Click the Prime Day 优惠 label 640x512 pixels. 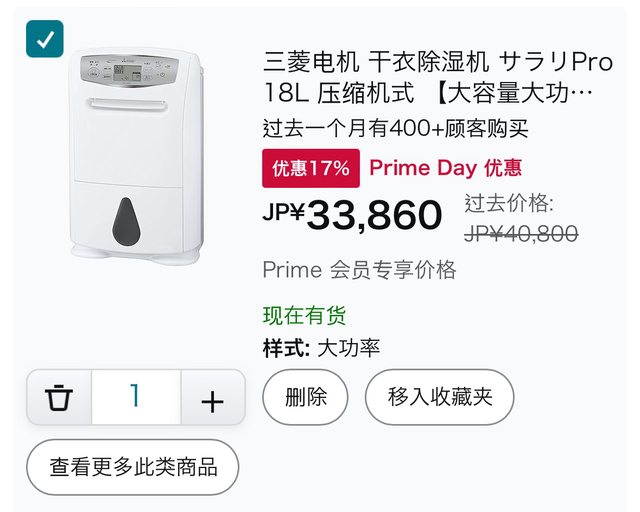coord(446,168)
